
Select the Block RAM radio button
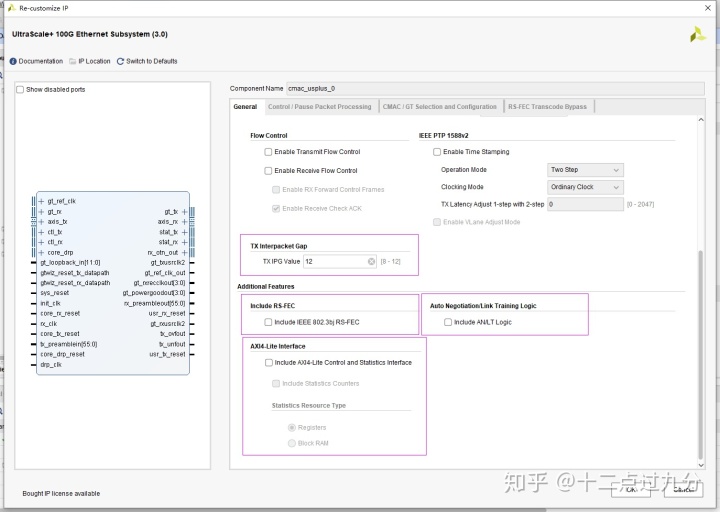click(x=292, y=443)
